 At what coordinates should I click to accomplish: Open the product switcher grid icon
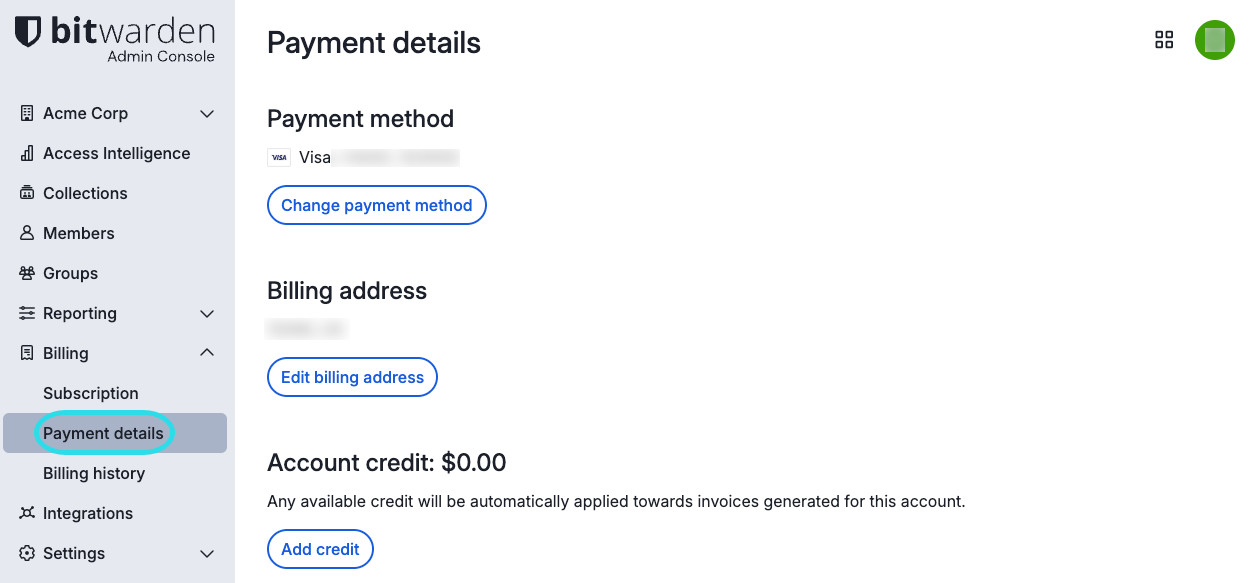click(1164, 39)
